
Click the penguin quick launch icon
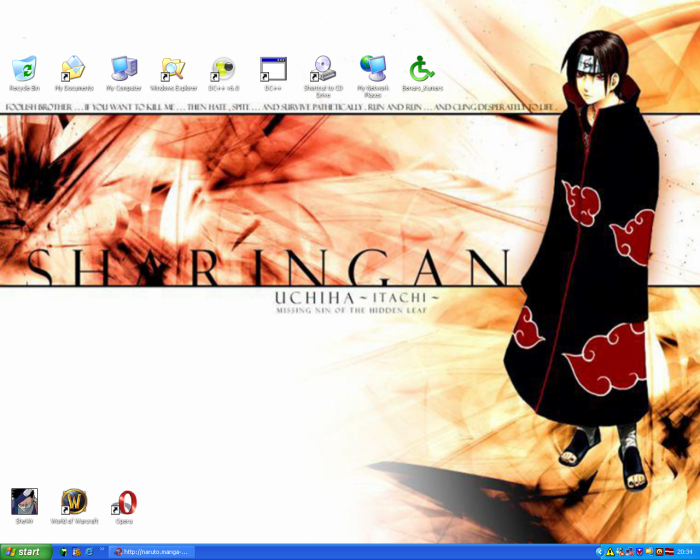pyautogui.click(x=64, y=552)
